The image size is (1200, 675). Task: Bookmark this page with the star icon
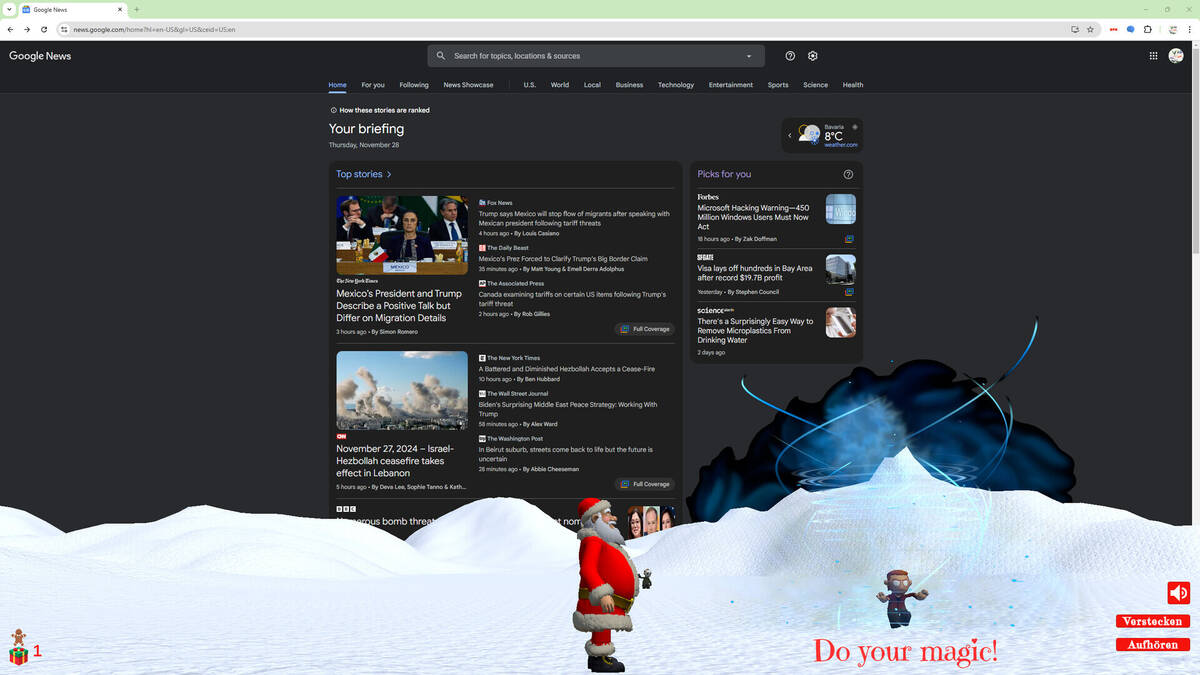[x=1090, y=29]
